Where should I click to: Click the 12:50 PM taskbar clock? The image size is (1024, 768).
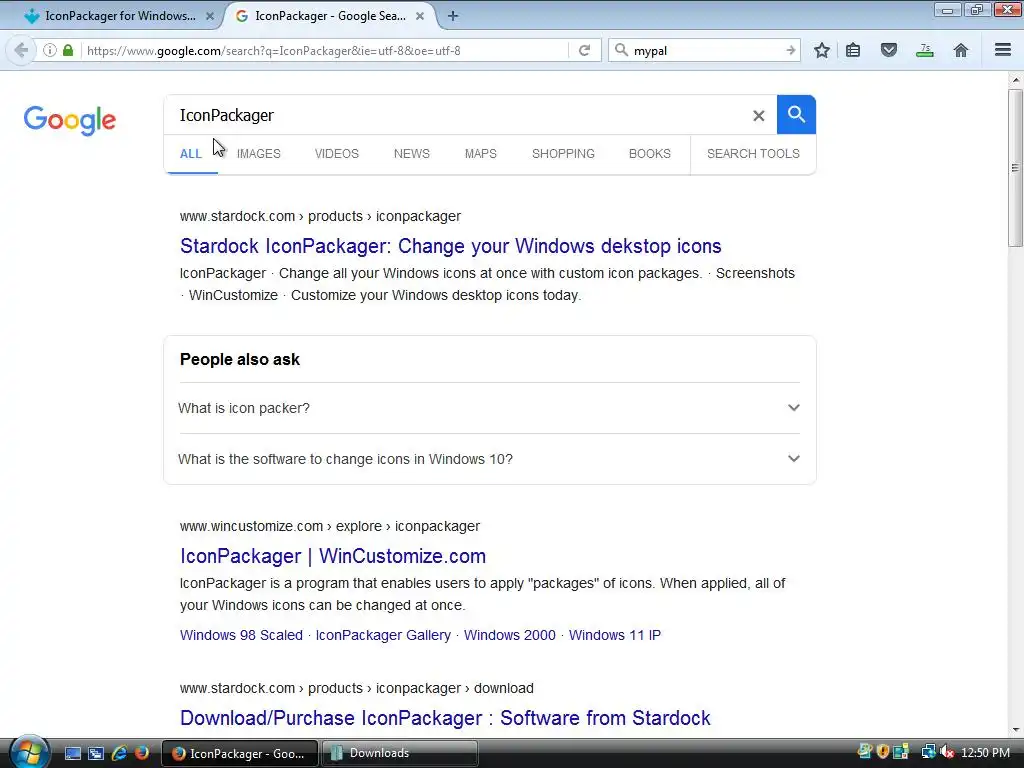pyautogui.click(x=985, y=753)
